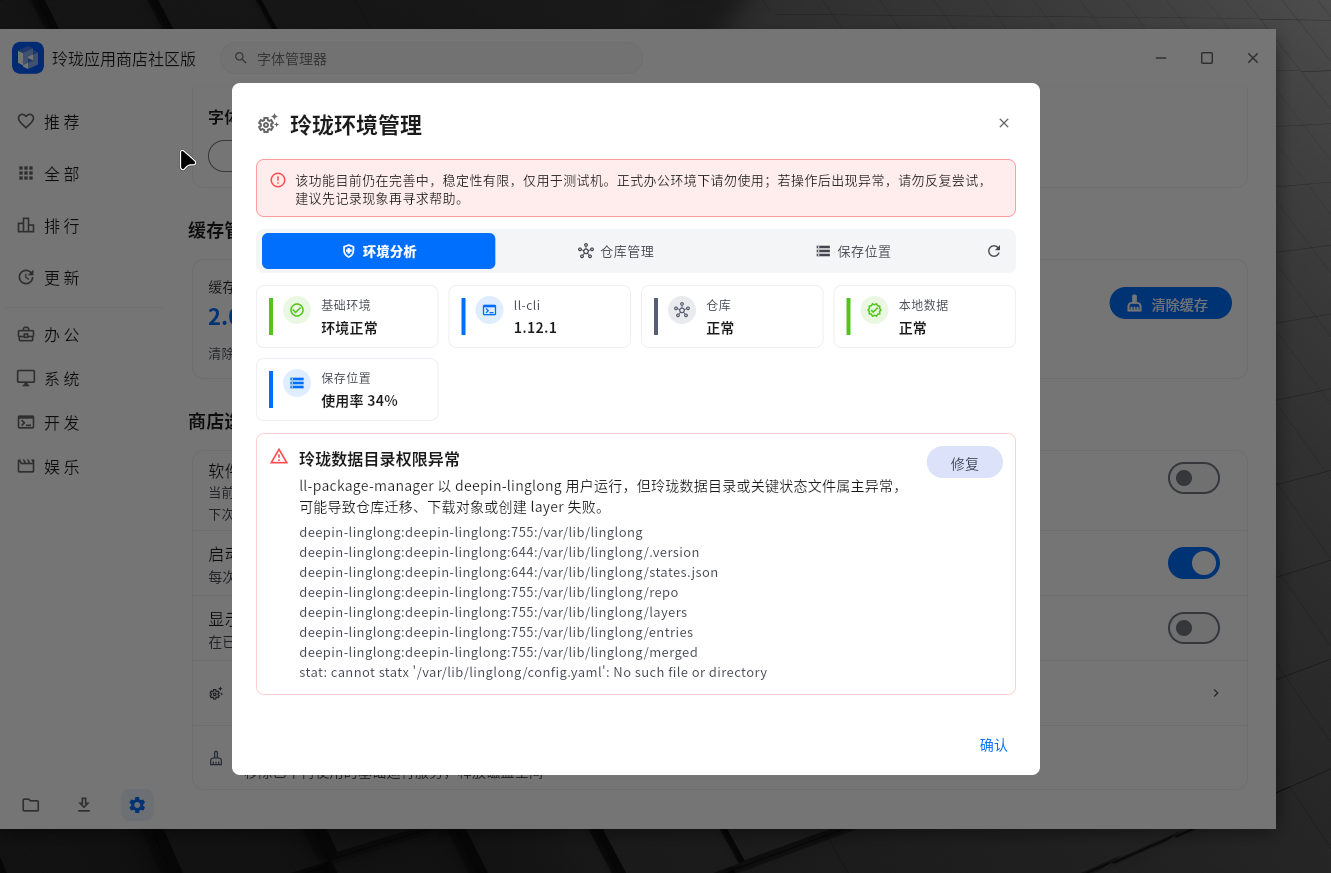The height and width of the screenshot is (873, 1331).
Task: Click the 本地数据 green check icon
Action: 874,310
